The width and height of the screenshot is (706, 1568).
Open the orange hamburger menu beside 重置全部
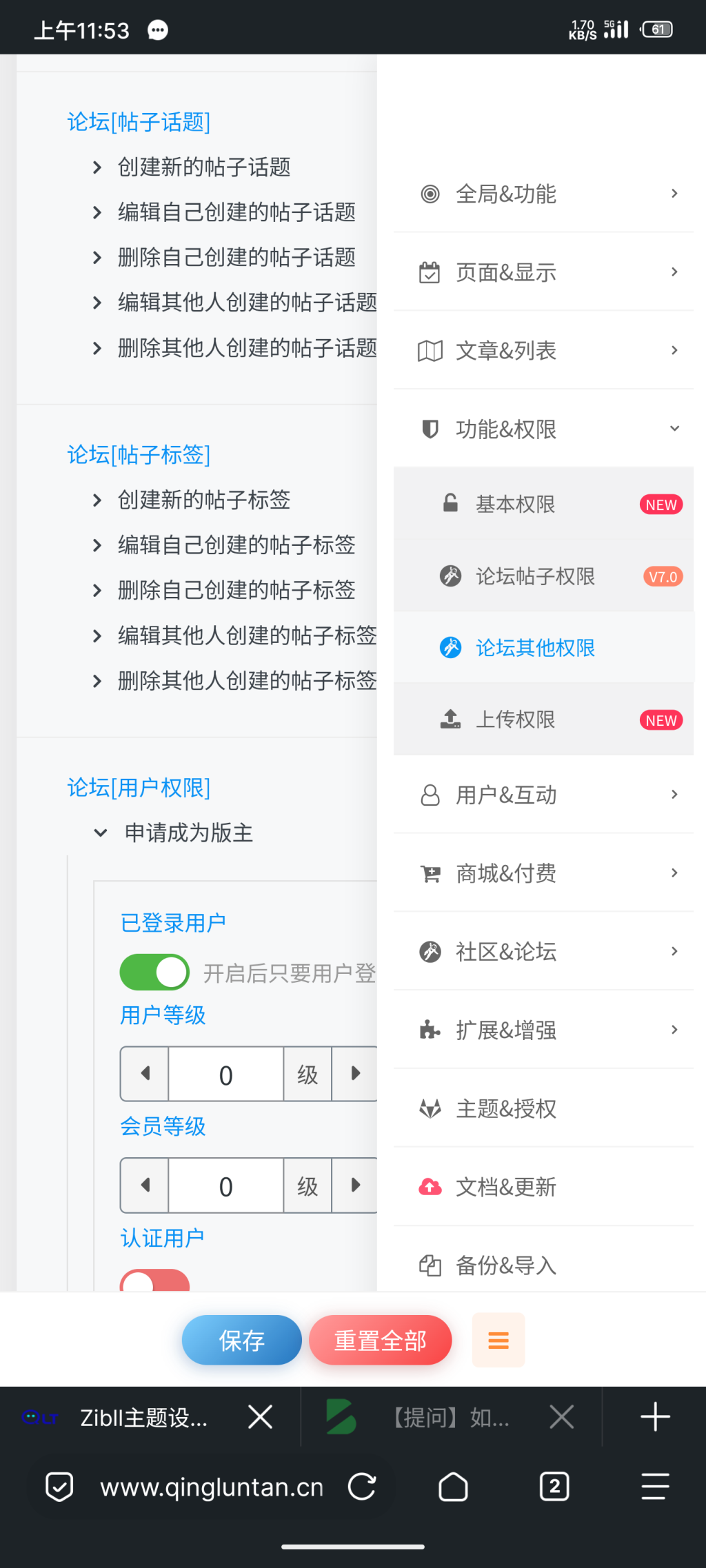click(x=498, y=1339)
